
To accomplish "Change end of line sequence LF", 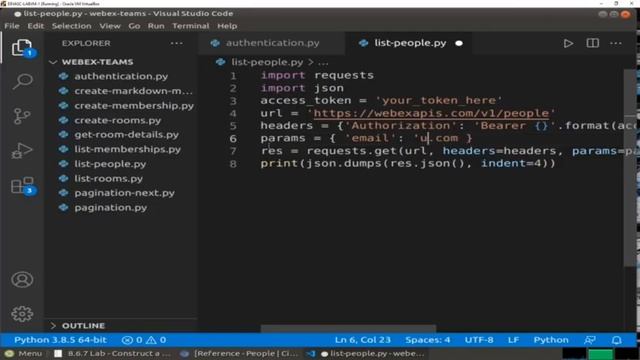I will coord(513,340).
